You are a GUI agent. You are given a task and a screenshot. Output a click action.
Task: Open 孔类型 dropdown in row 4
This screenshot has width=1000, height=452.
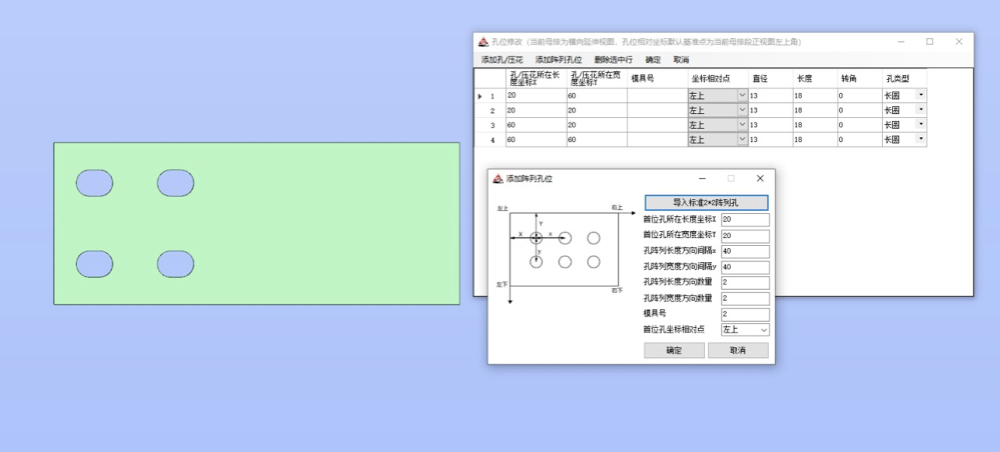click(x=920, y=140)
